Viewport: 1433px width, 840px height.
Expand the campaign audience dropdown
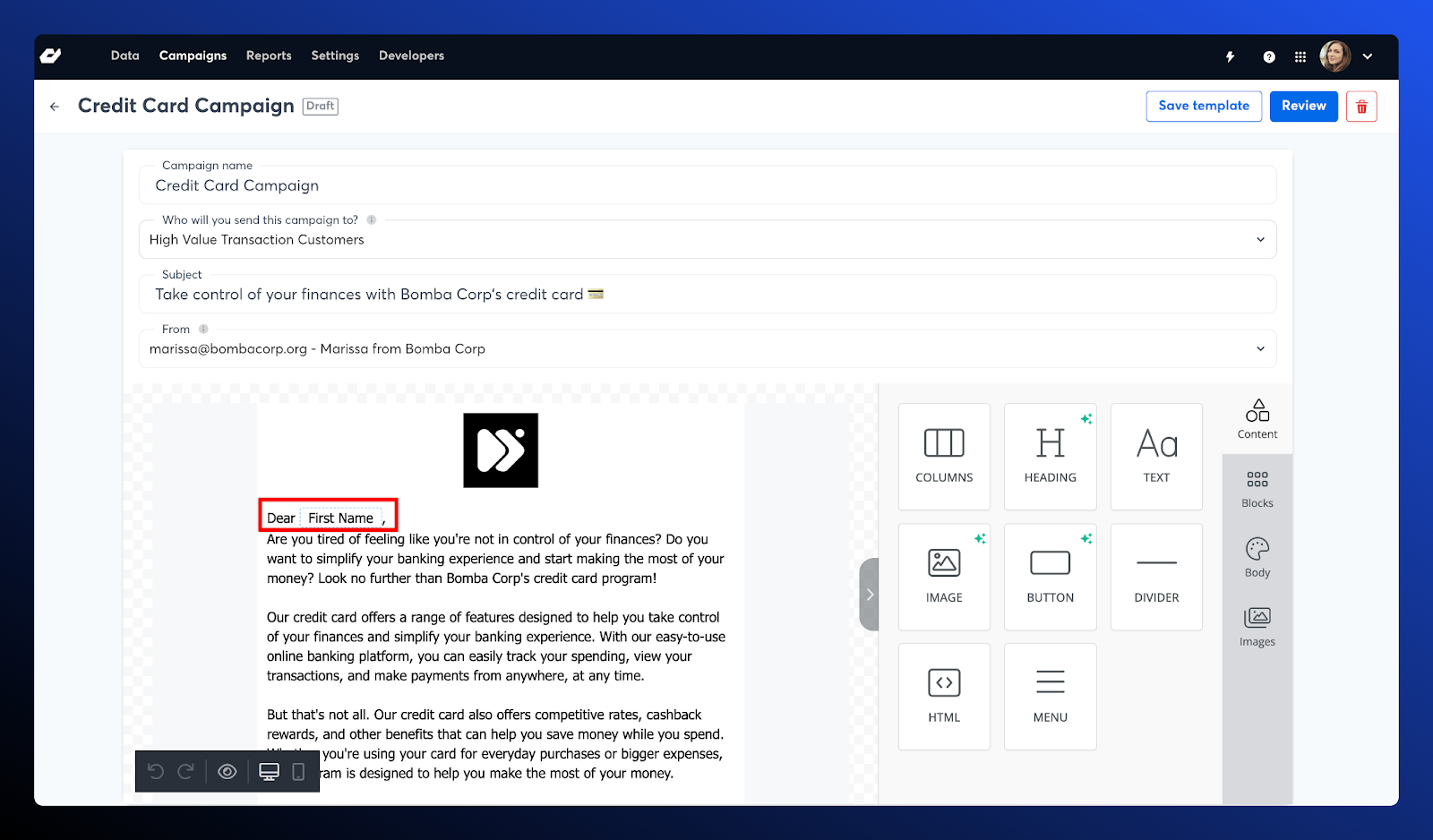click(x=1260, y=239)
